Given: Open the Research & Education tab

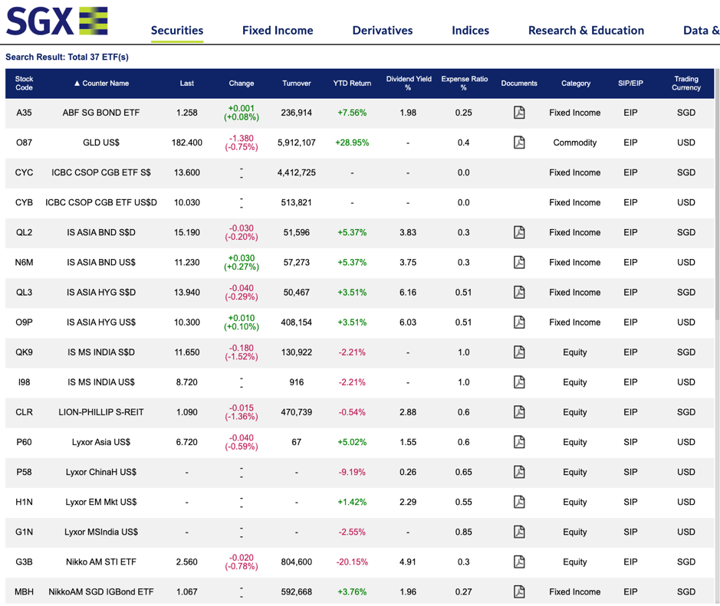Looking at the screenshot, I should tap(586, 30).
